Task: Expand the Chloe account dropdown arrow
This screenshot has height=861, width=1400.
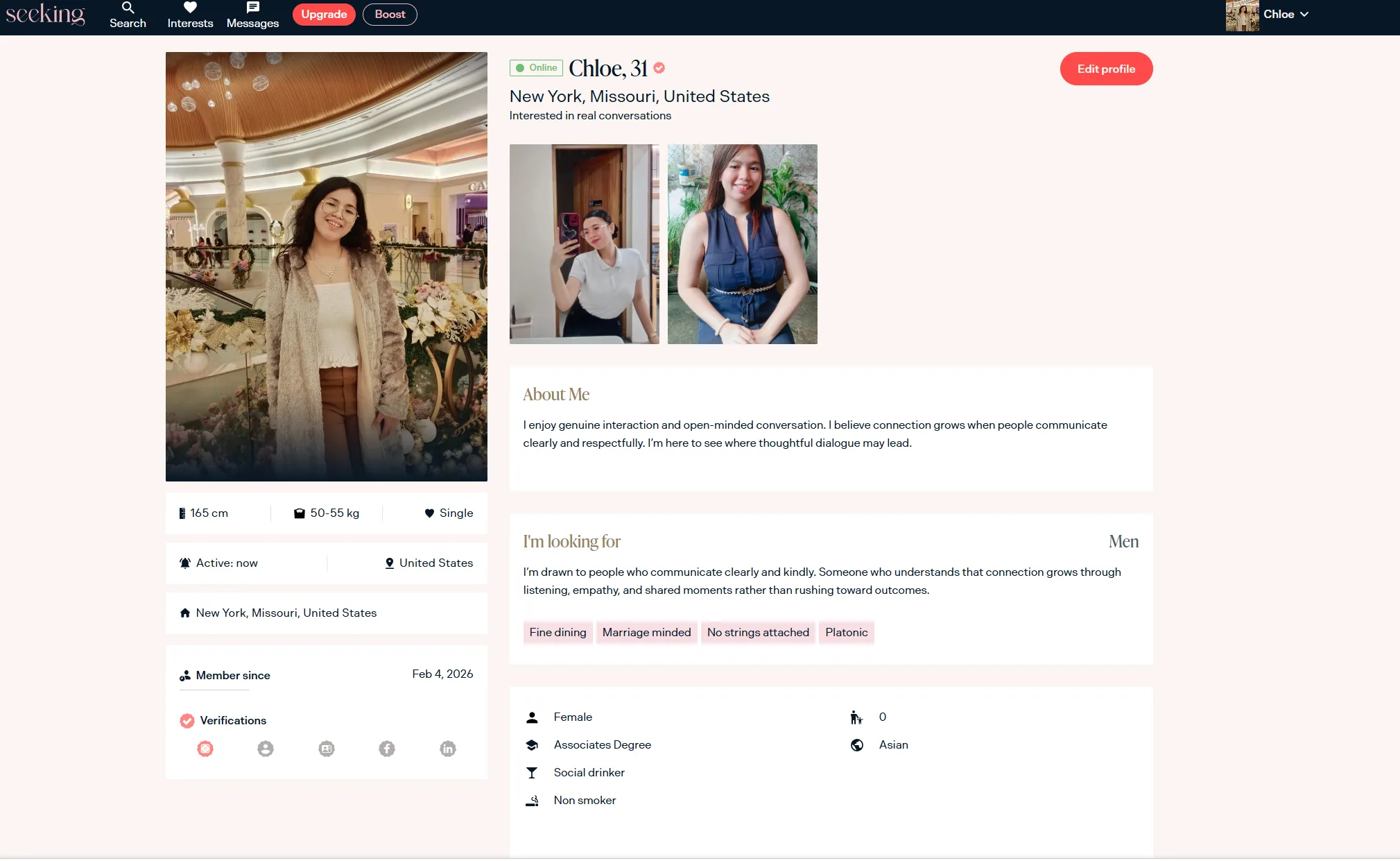Action: pyautogui.click(x=1304, y=14)
